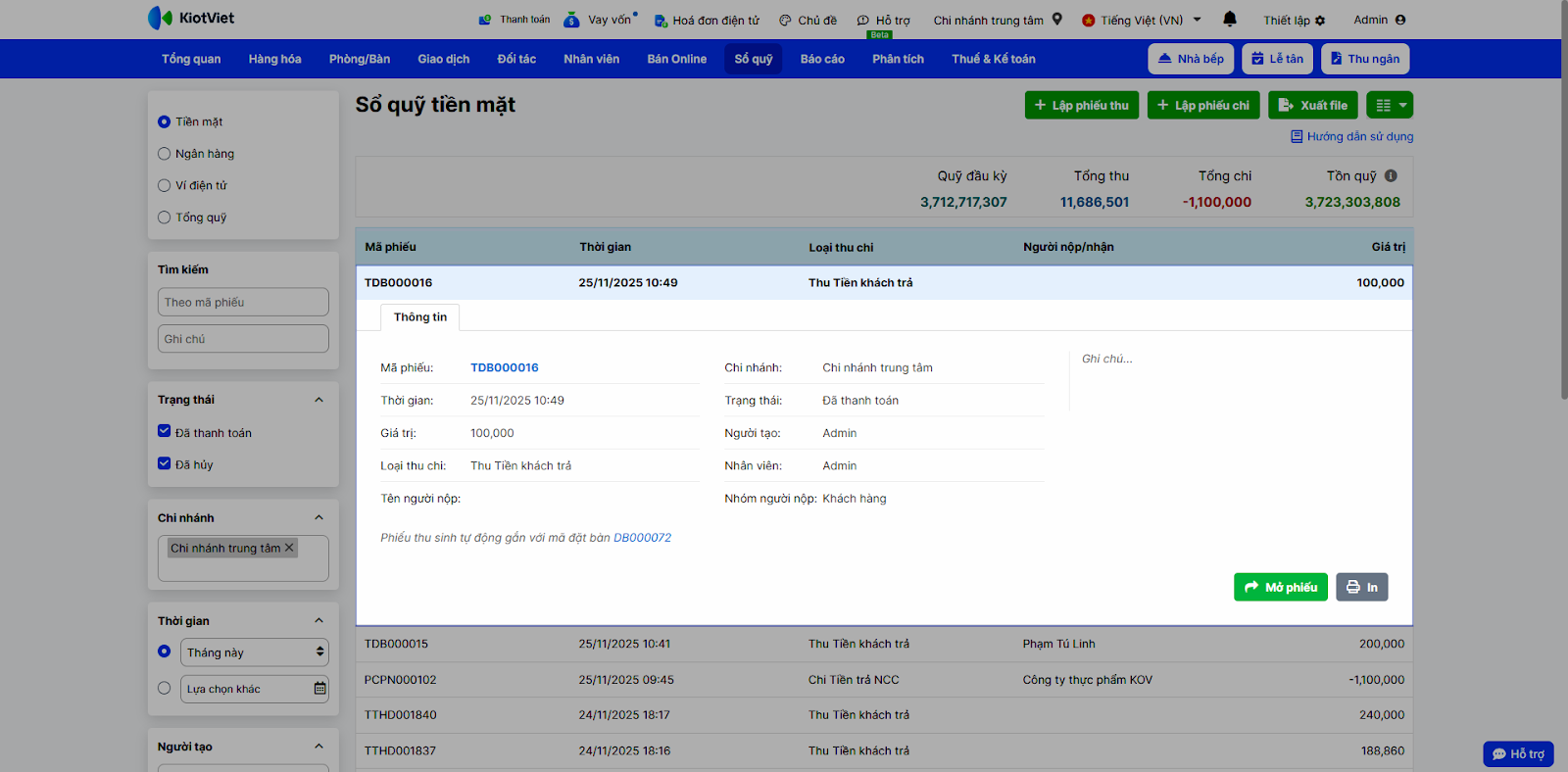Open the column display options dropdown
This screenshot has width=1568, height=772.
pyautogui.click(x=1390, y=105)
